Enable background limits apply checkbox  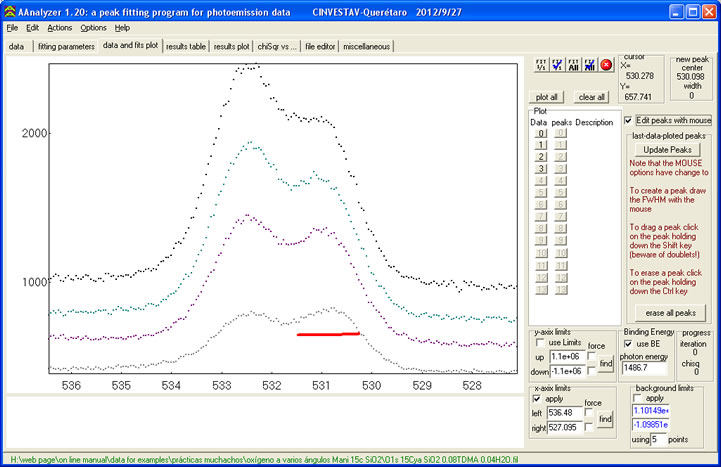pyautogui.click(x=637, y=398)
